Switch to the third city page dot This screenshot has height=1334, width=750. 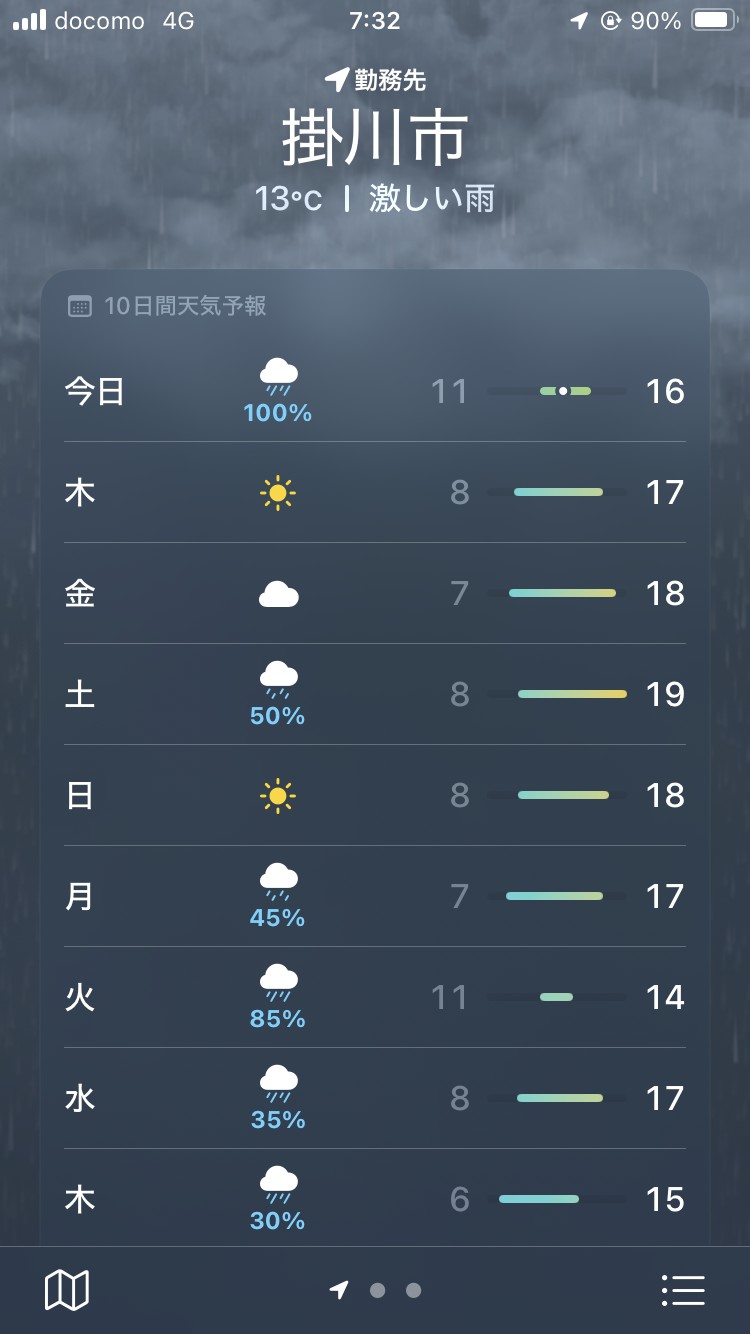click(413, 1290)
